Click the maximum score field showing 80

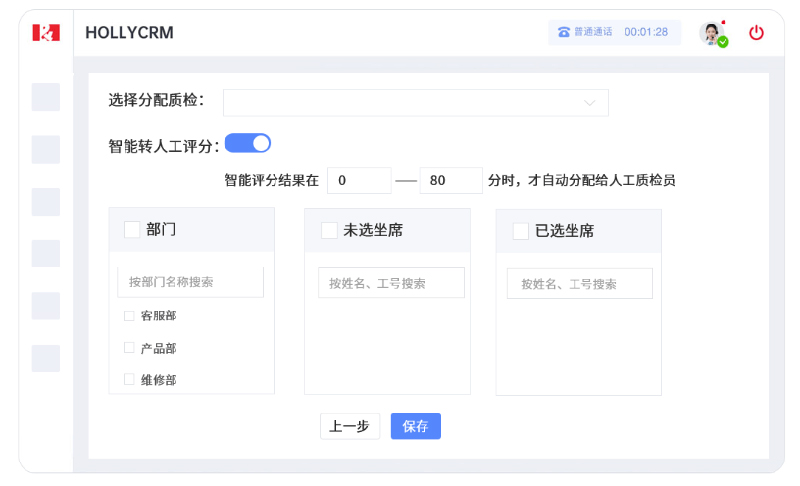click(x=451, y=181)
